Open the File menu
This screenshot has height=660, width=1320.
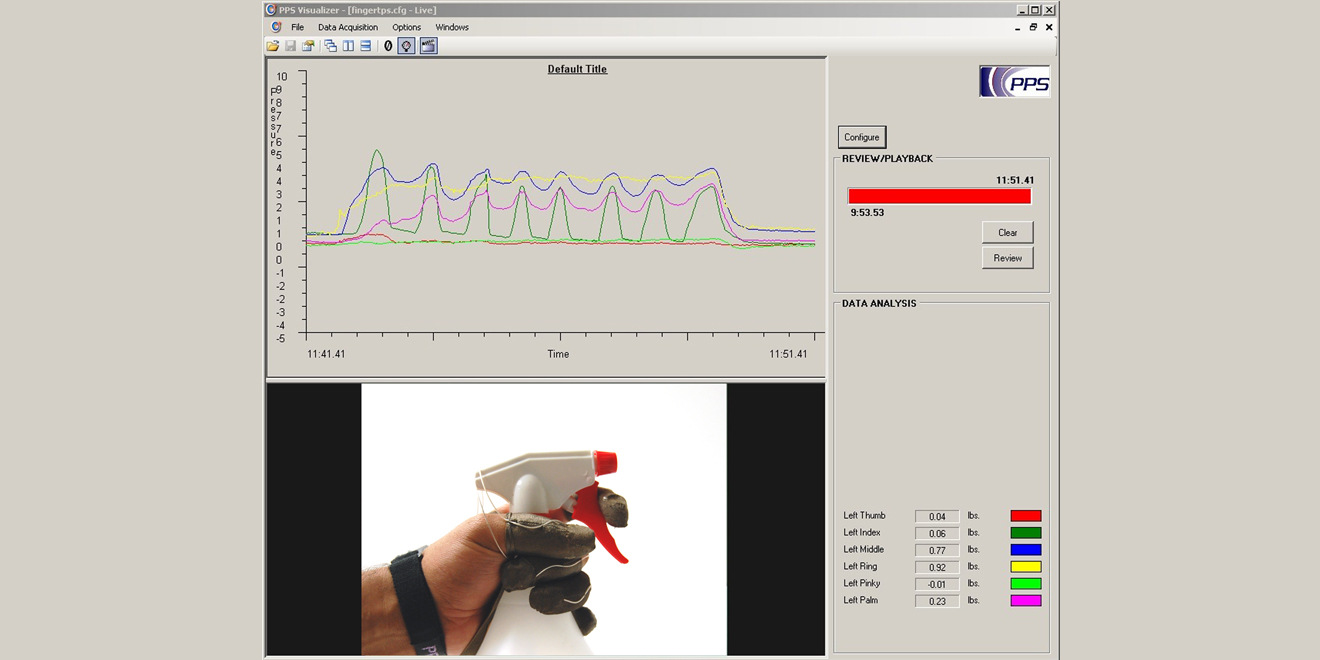pos(297,27)
